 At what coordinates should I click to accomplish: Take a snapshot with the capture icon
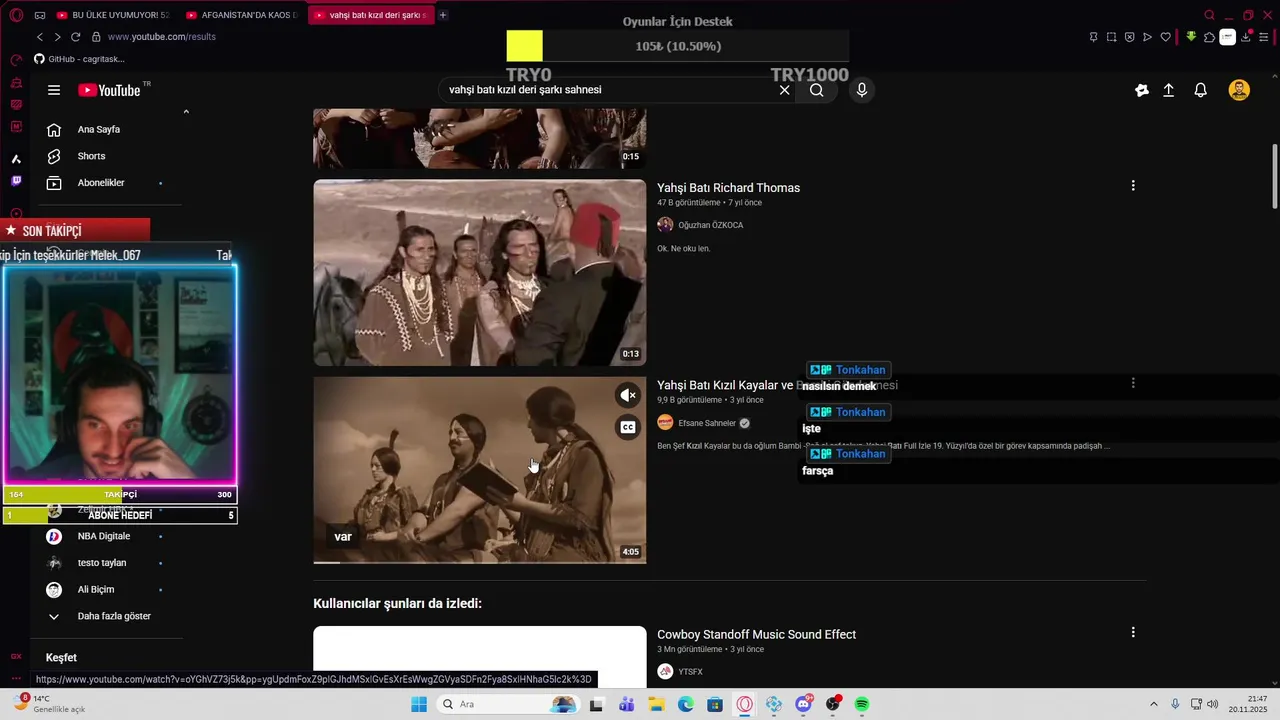(x=1111, y=37)
